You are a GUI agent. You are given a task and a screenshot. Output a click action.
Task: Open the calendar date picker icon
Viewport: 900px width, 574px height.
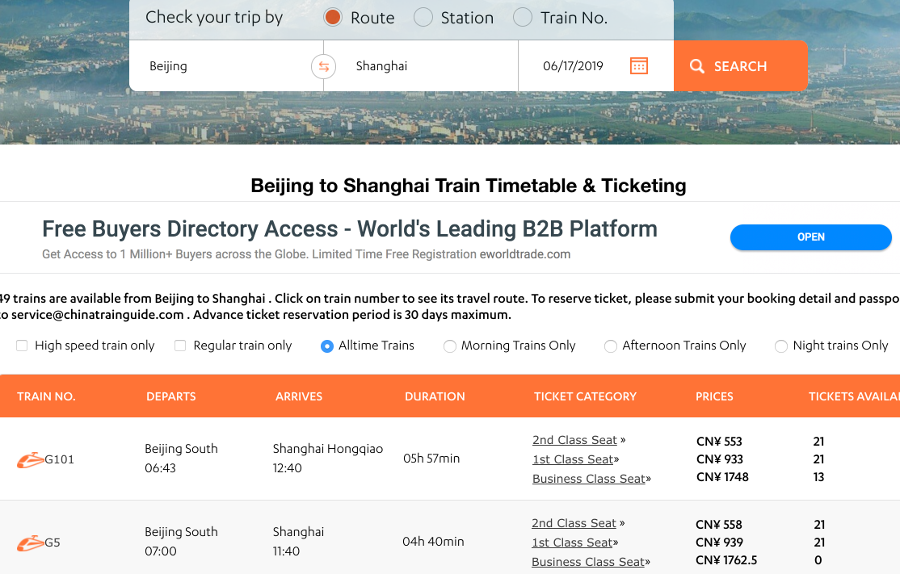pyautogui.click(x=639, y=66)
